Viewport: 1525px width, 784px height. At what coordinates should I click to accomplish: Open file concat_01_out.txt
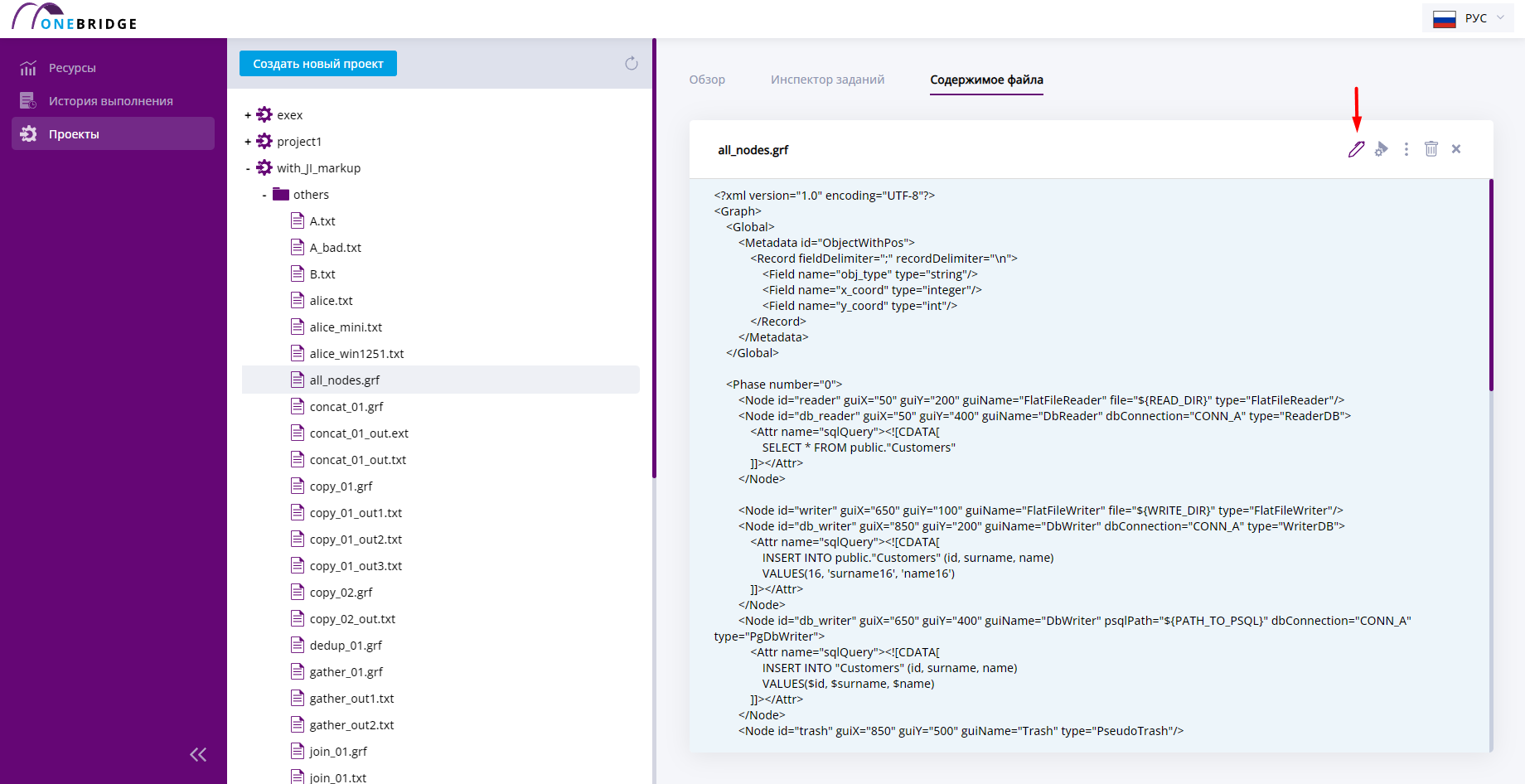coord(358,460)
